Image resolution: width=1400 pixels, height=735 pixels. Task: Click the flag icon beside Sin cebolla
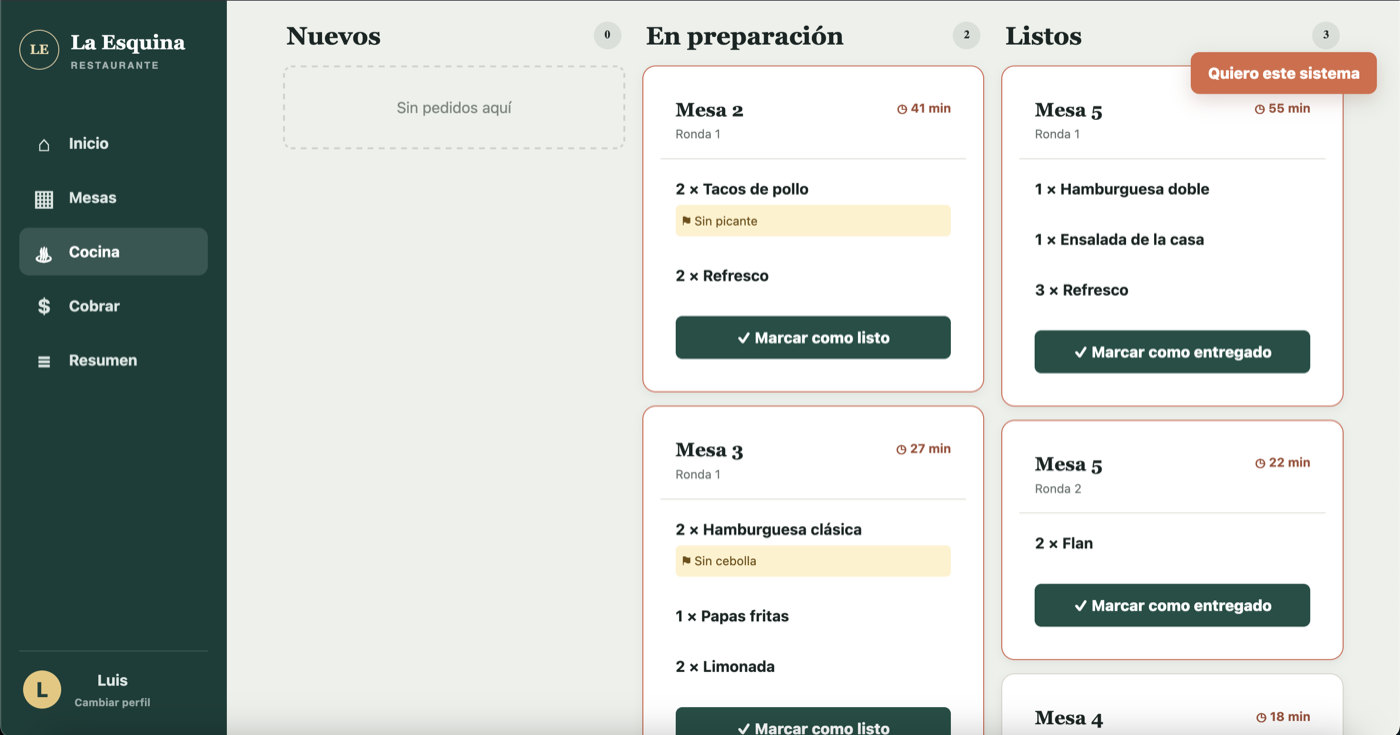click(686, 561)
